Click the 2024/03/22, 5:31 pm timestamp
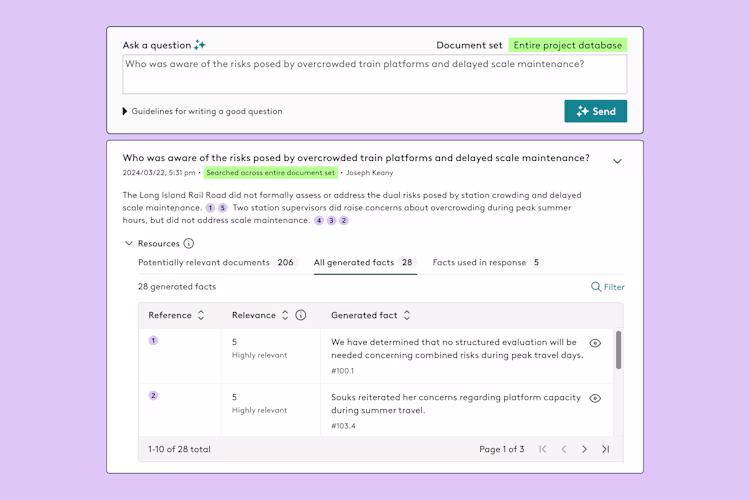Screen dimensions: 750x500 click(x=159, y=173)
